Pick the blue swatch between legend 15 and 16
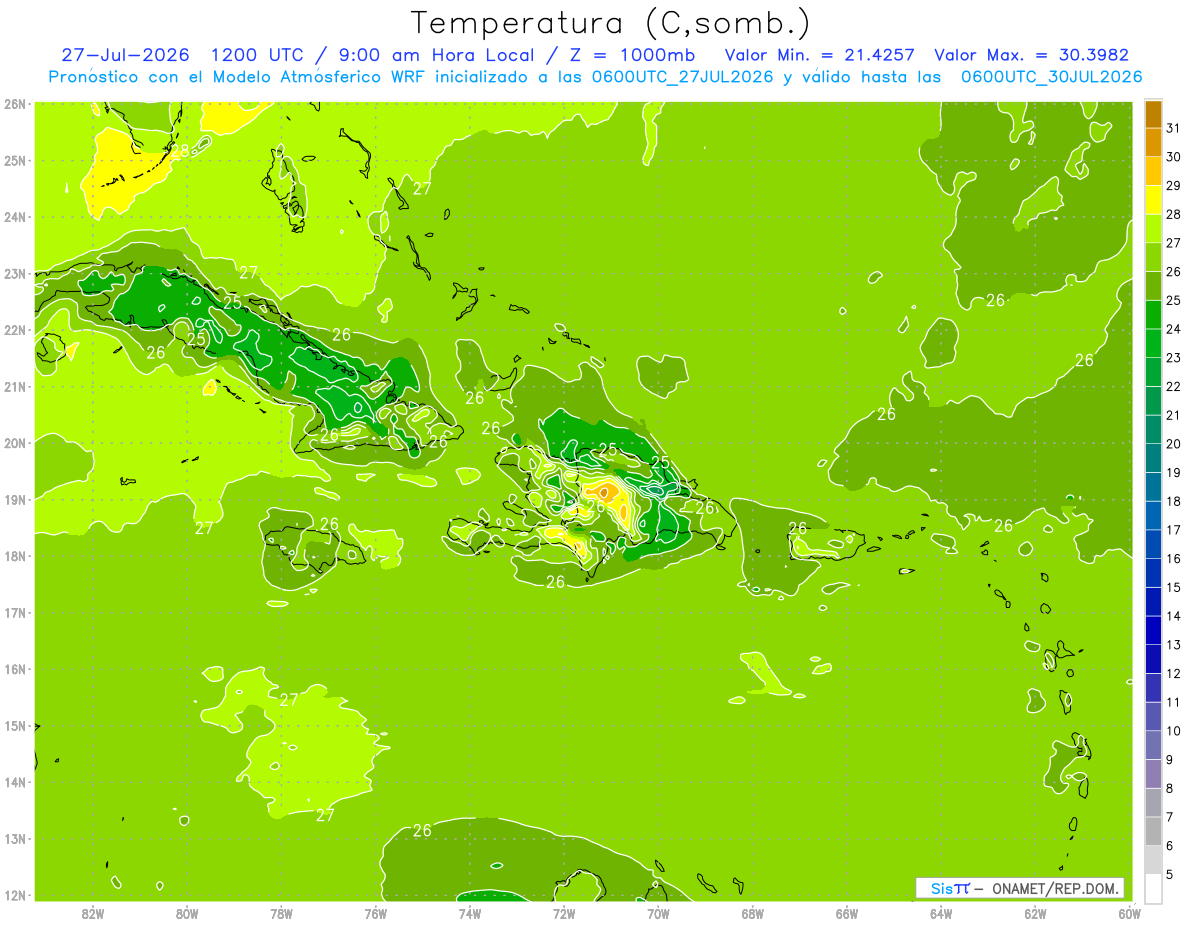The height and width of the screenshot is (927, 1200). tap(1154, 572)
